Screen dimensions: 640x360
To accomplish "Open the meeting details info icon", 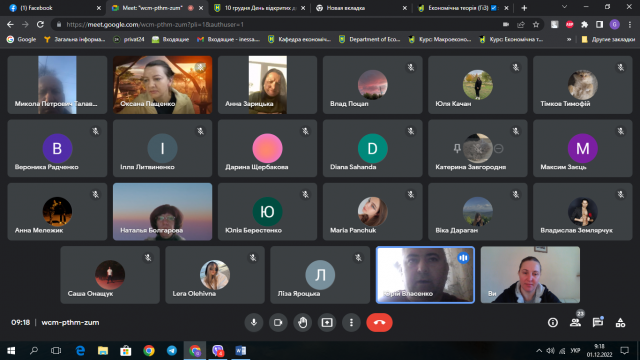I will tap(553, 322).
